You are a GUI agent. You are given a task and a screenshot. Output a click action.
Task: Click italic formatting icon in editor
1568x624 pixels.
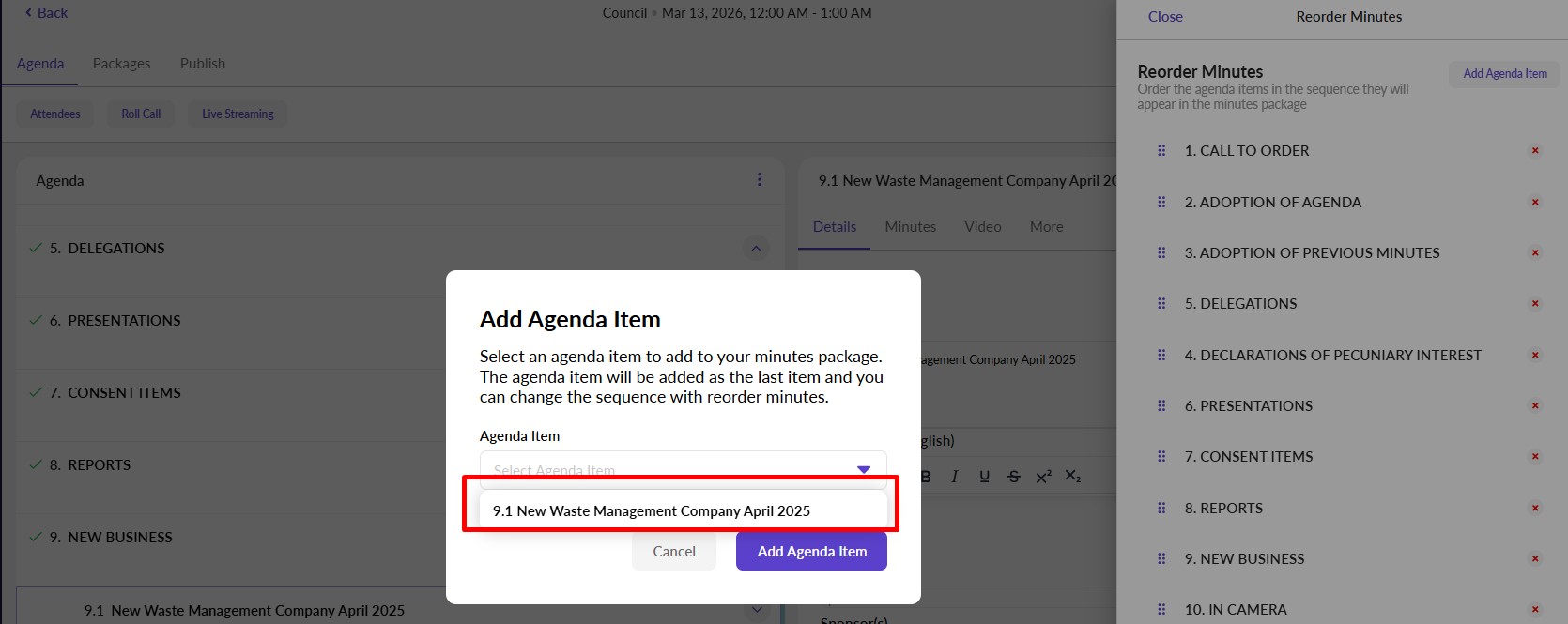click(955, 477)
